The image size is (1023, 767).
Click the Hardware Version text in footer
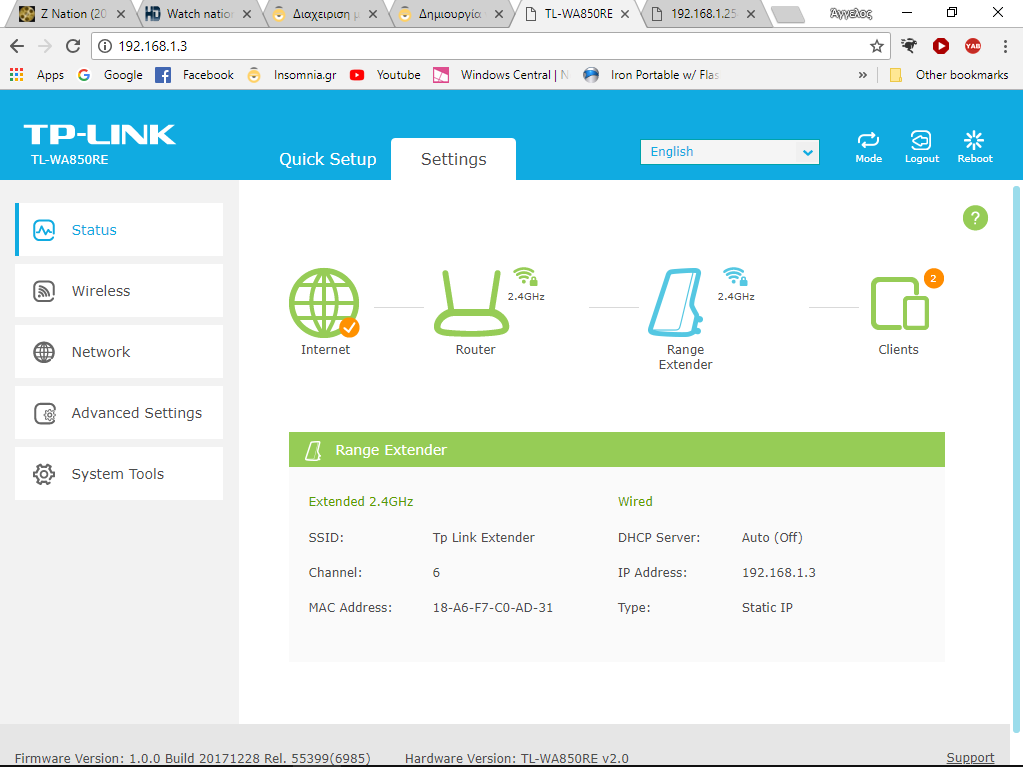click(517, 758)
